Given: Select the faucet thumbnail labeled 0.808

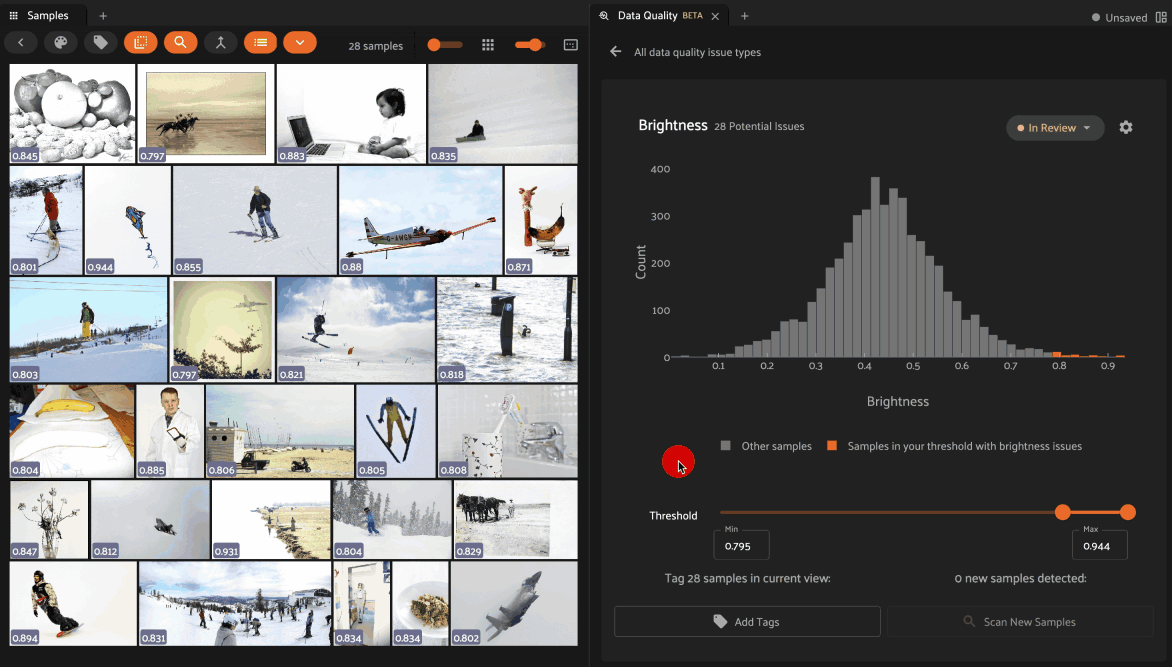Looking at the screenshot, I should pos(508,431).
